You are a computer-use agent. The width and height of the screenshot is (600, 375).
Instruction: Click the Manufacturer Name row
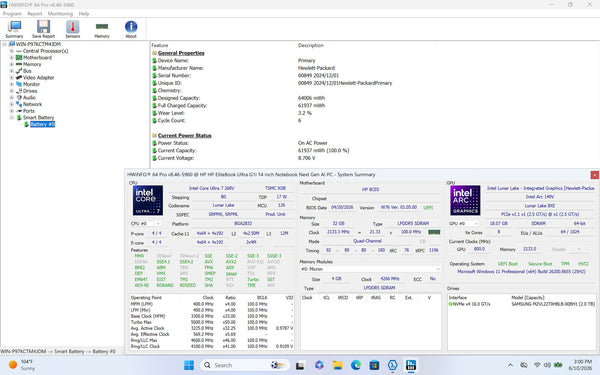click(x=375, y=68)
